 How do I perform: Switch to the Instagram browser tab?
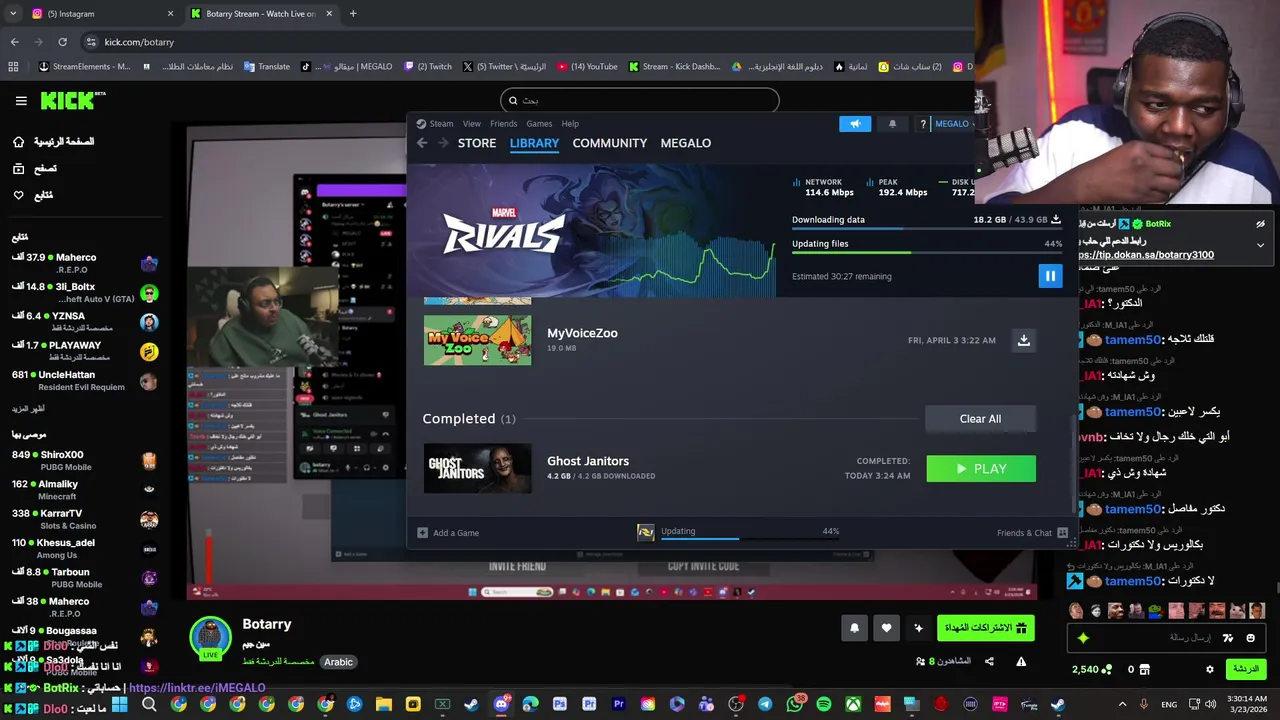click(103, 14)
